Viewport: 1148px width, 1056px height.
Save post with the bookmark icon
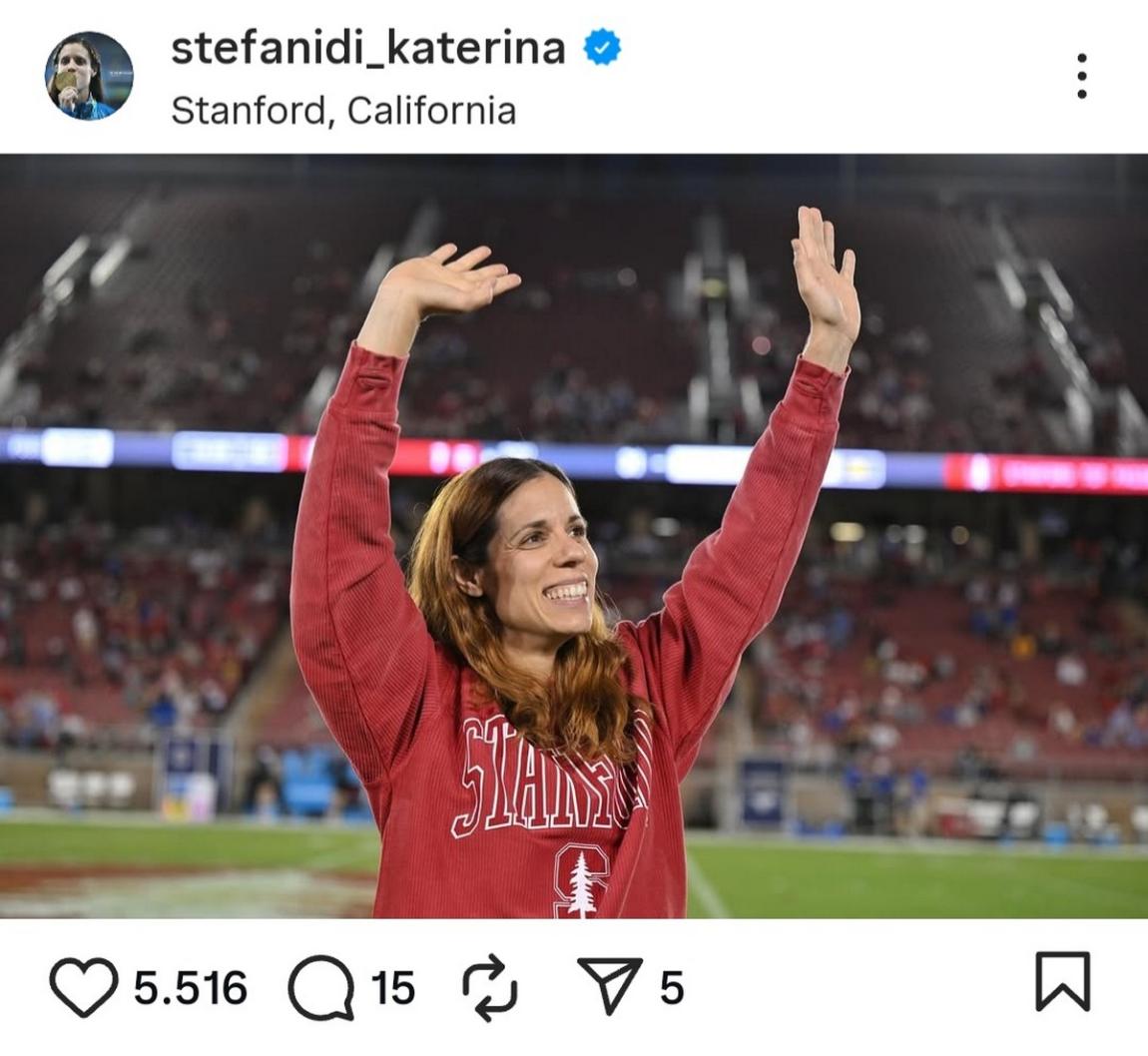click(x=1062, y=981)
